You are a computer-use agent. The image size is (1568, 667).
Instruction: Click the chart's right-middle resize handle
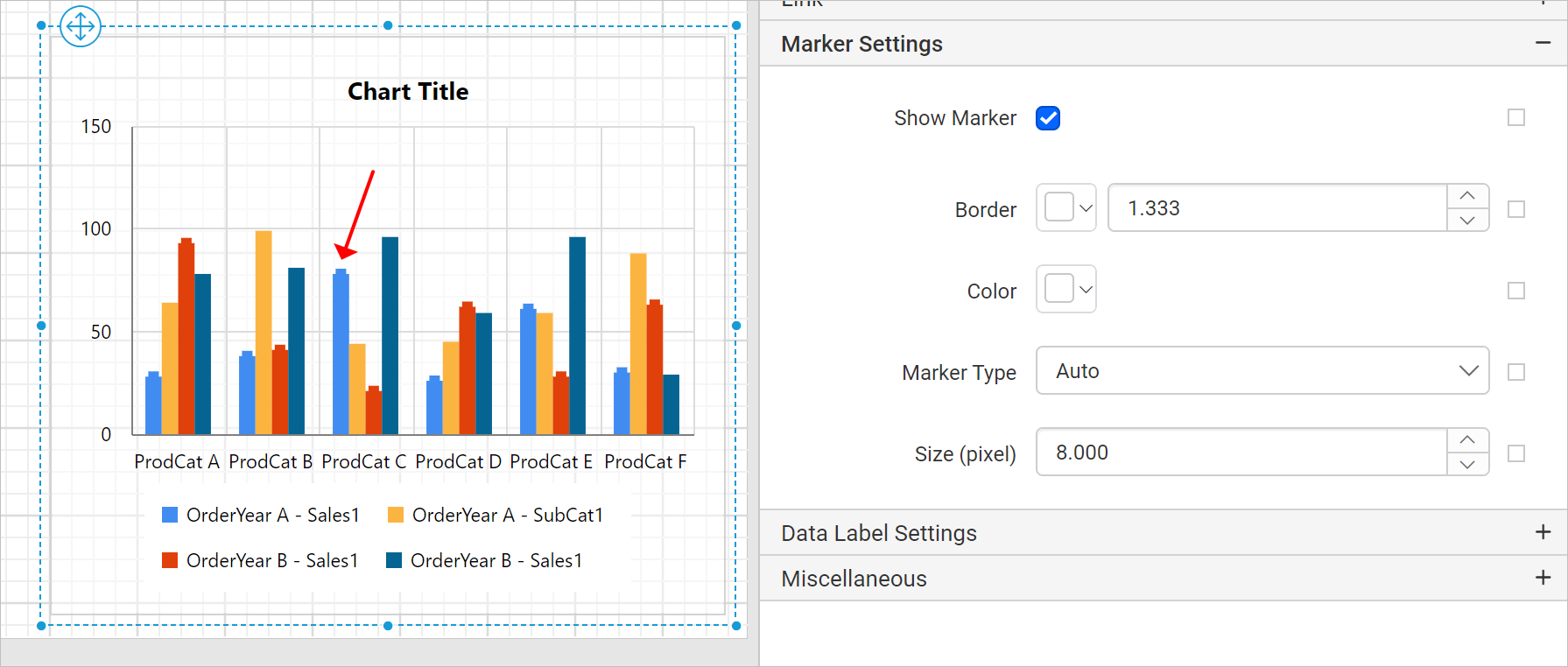click(736, 326)
